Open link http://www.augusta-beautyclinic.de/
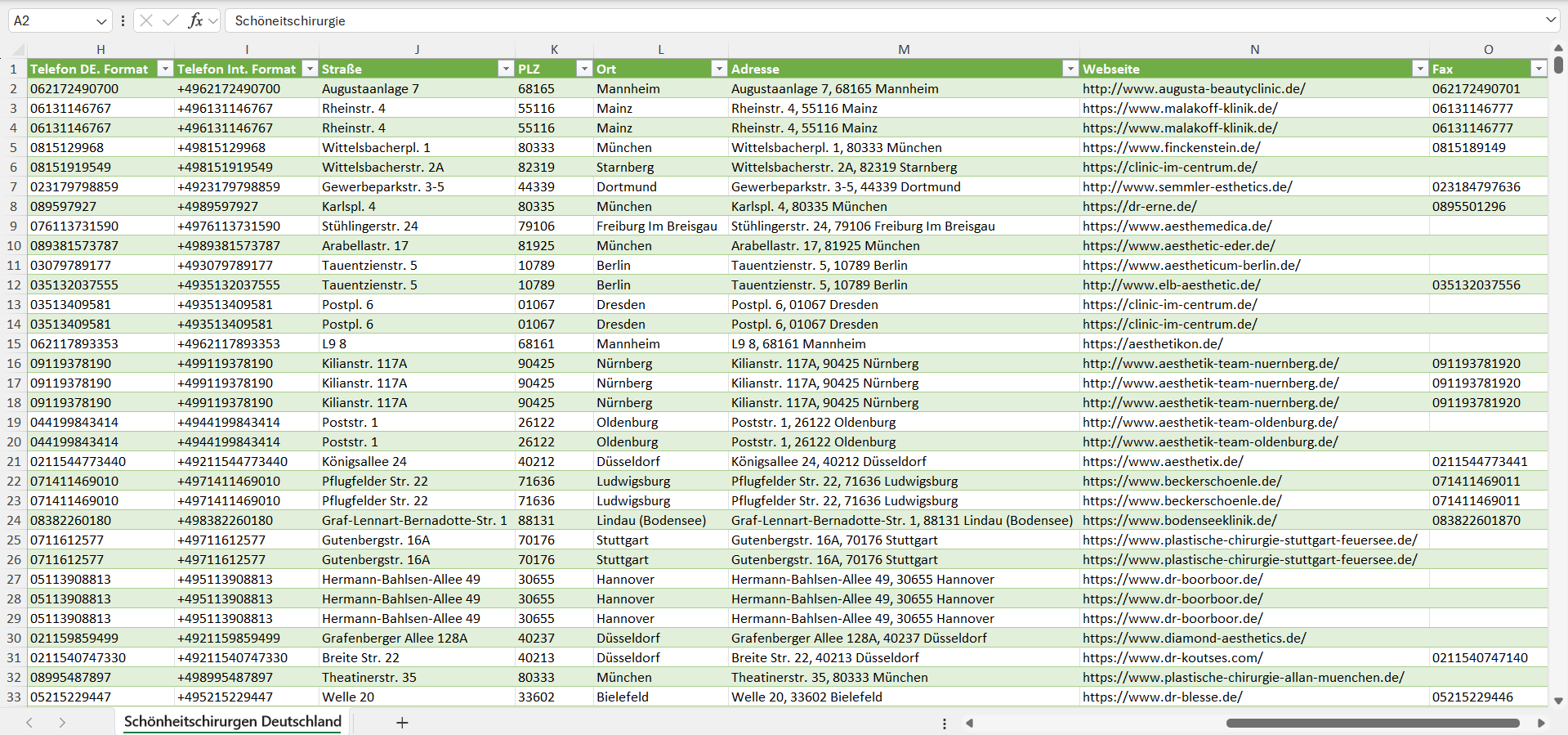1568x735 pixels. click(x=1194, y=88)
